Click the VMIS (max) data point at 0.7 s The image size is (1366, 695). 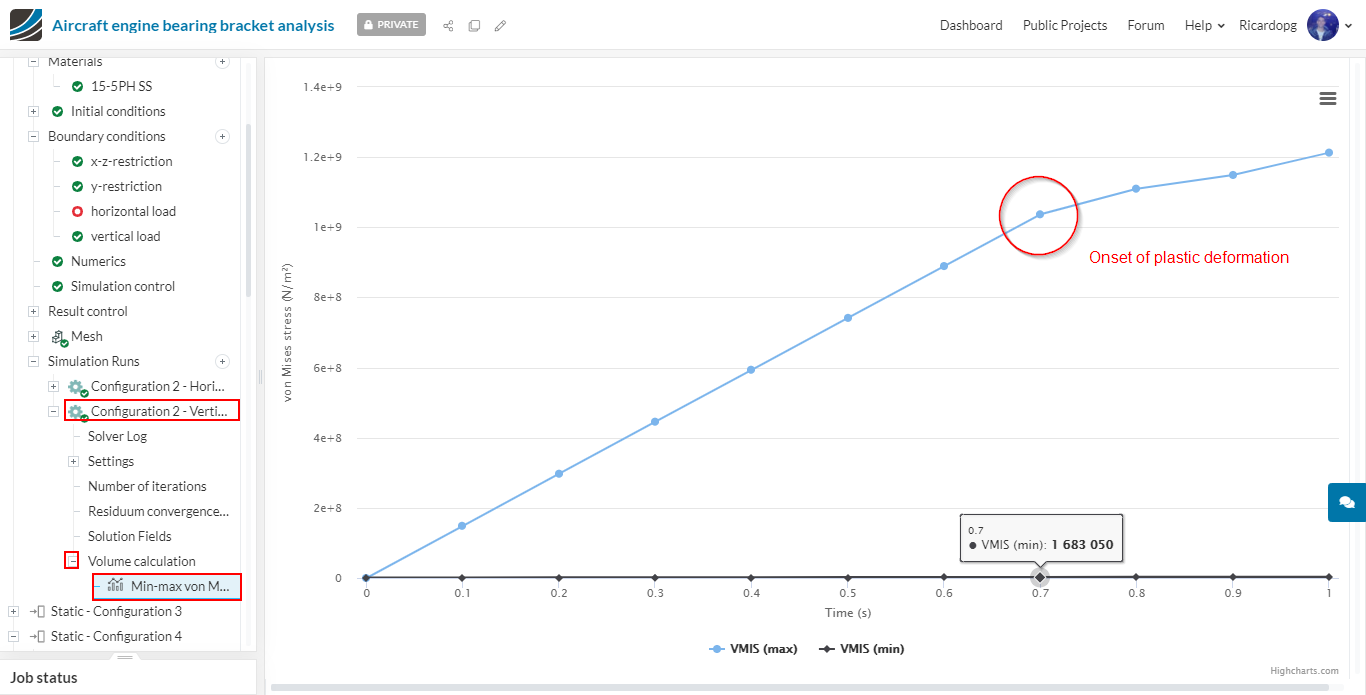[1040, 214]
